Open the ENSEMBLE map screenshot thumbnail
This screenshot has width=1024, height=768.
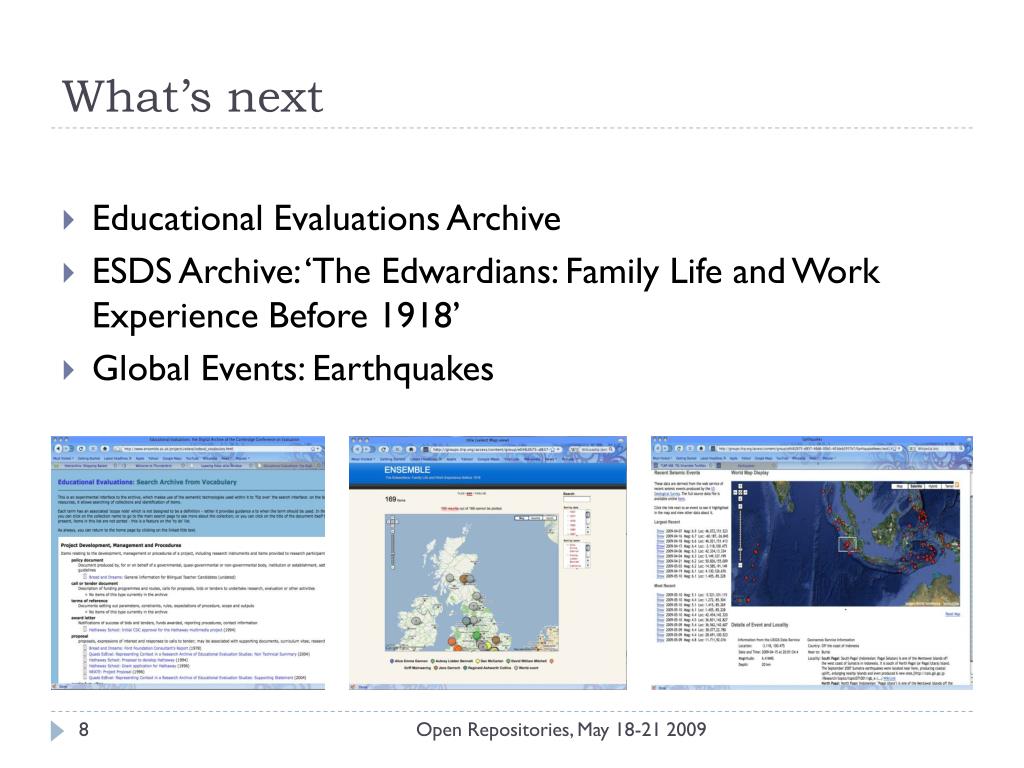pos(488,563)
